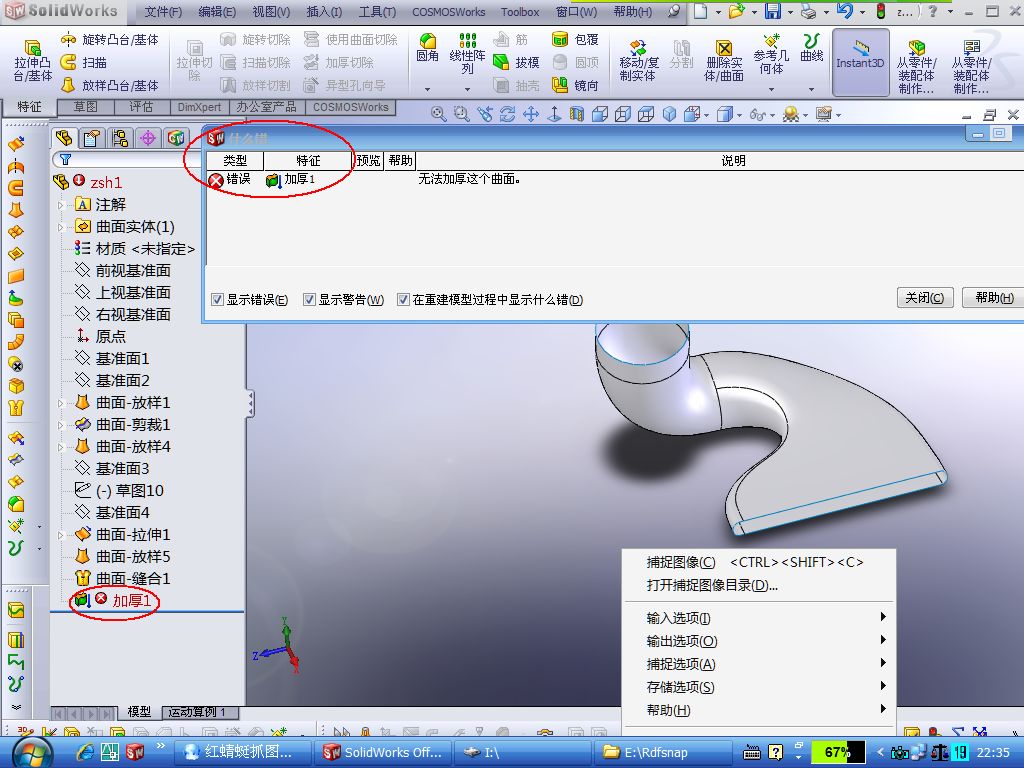Click the Rebuild traffic light icon
1024x768 pixels.
(x=881, y=11)
